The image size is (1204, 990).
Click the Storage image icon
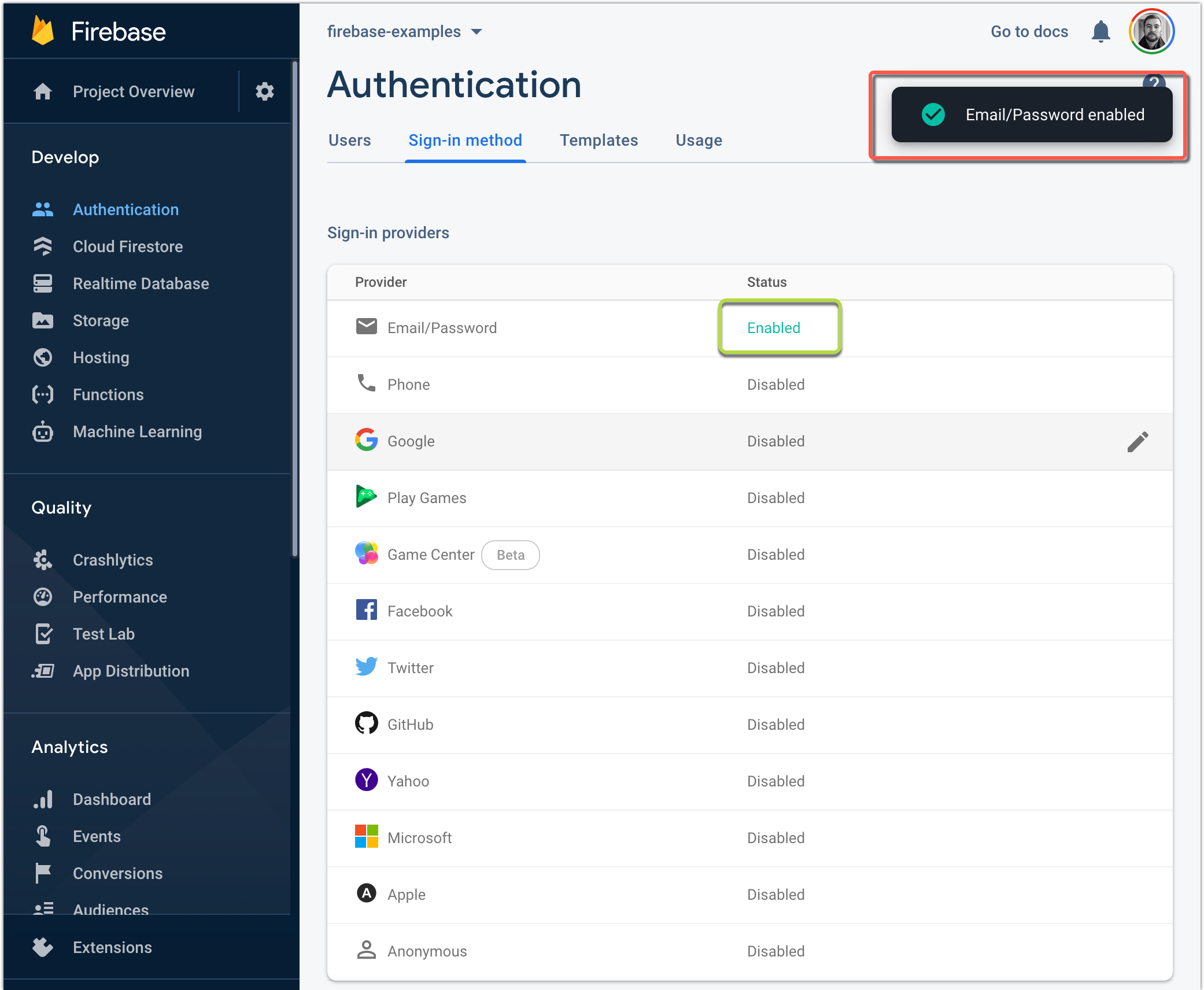(x=43, y=320)
